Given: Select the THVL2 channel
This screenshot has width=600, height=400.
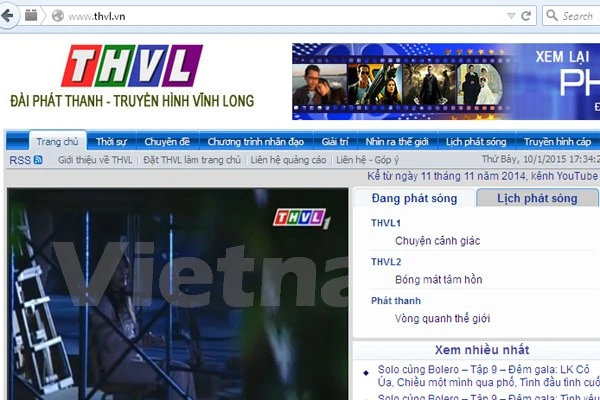Looking at the screenshot, I should pos(386,262).
